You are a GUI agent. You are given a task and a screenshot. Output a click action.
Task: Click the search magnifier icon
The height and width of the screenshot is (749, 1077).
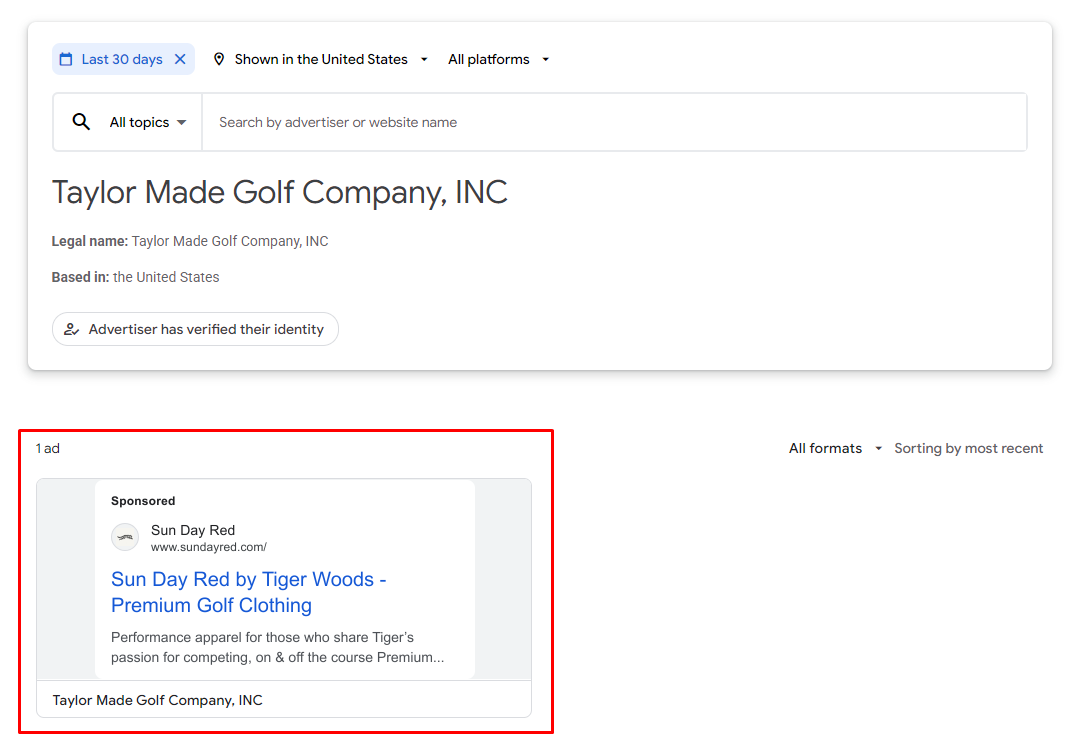pos(81,122)
